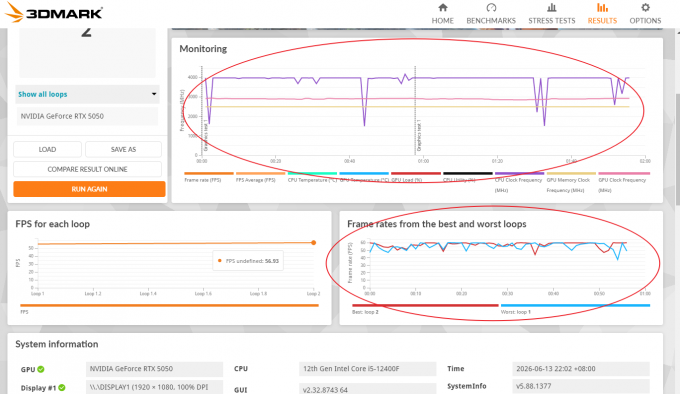The image size is (680, 394).
Task: Click the LOAD button
Action: (x=47, y=149)
